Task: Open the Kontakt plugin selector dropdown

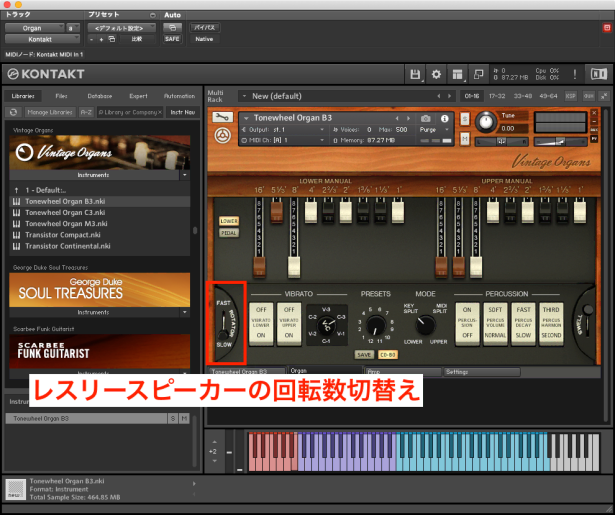Action: tap(42, 39)
